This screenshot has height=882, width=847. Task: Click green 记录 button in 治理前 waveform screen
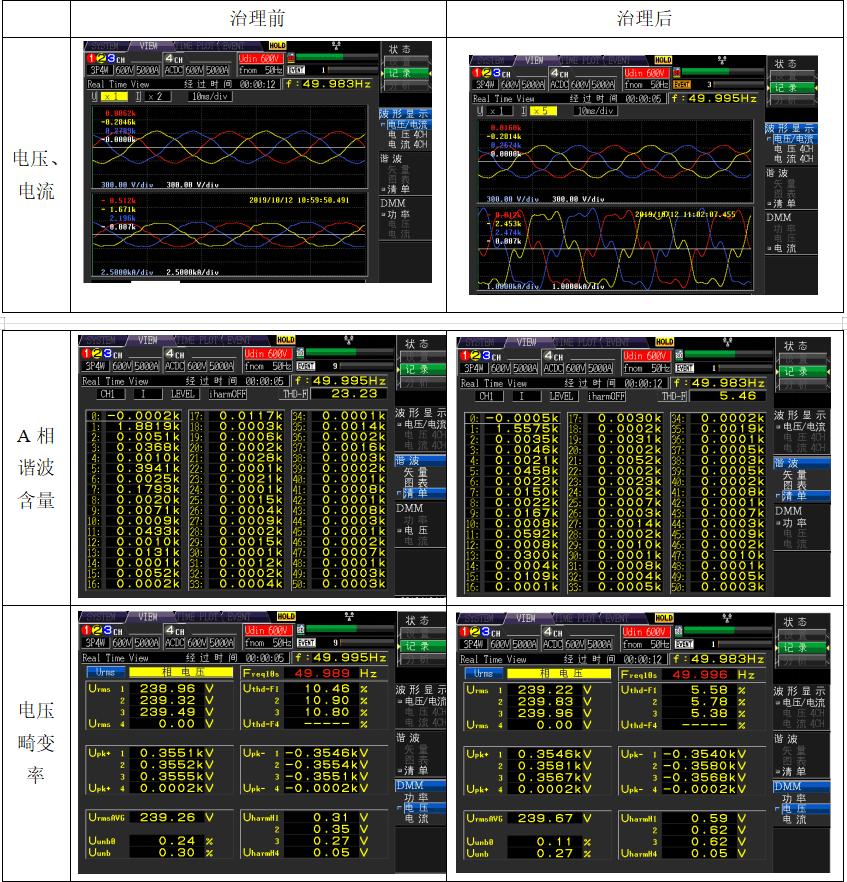coord(406,73)
